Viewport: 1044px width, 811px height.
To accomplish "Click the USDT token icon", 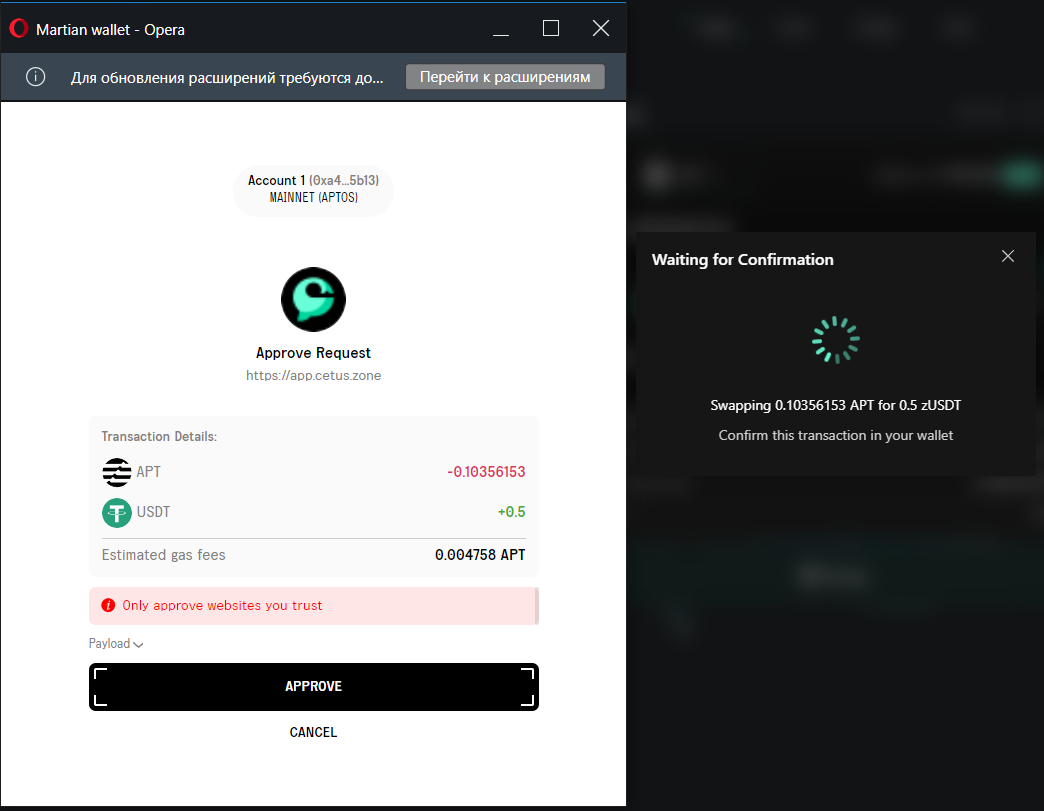I will [115, 512].
